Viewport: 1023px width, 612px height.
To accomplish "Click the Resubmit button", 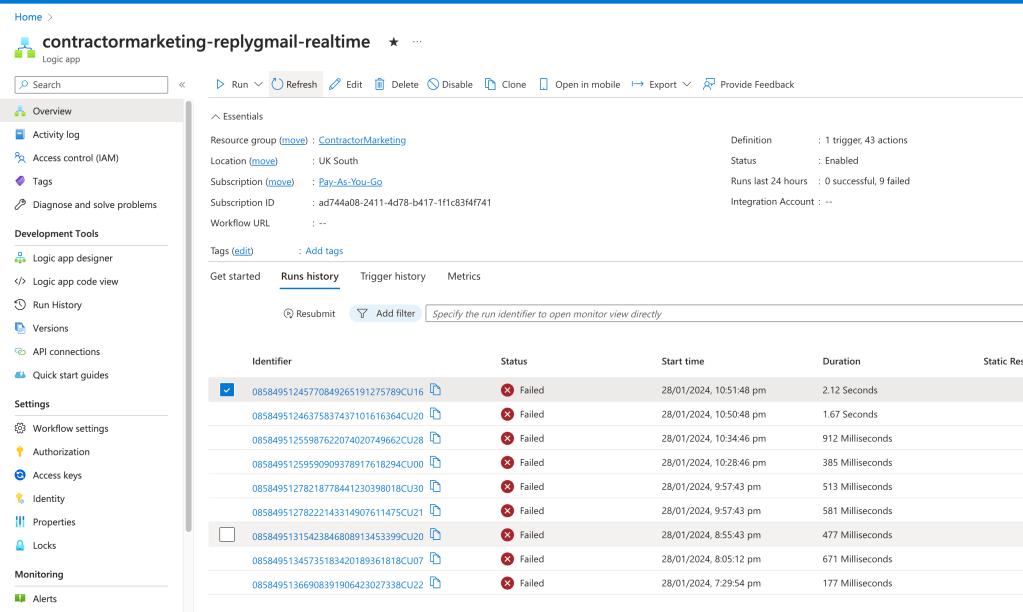I will coord(309,314).
